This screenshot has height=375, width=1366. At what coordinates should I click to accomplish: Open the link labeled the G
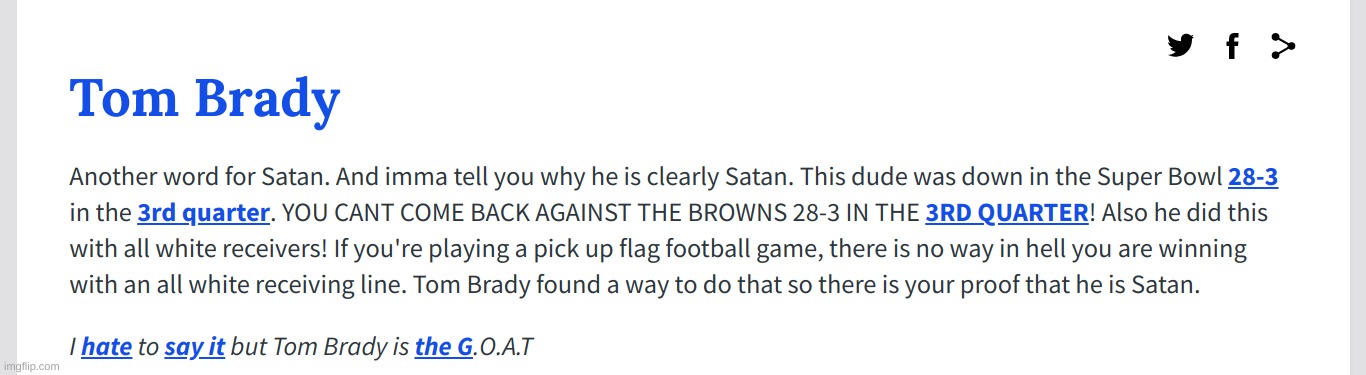tap(443, 347)
